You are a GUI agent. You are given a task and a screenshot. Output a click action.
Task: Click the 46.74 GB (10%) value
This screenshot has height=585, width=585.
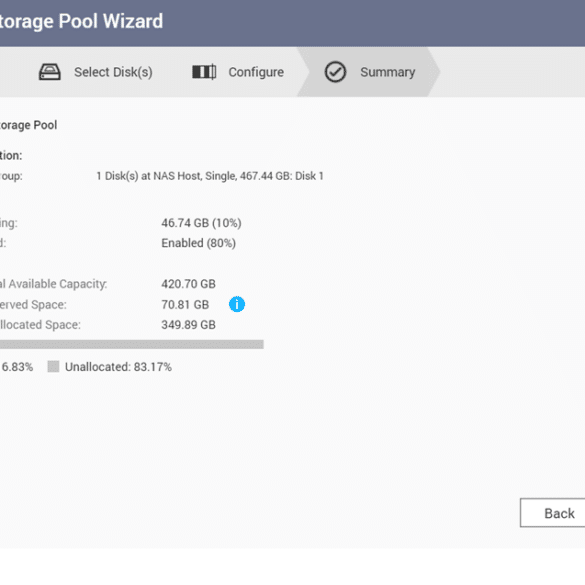(201, 223)
